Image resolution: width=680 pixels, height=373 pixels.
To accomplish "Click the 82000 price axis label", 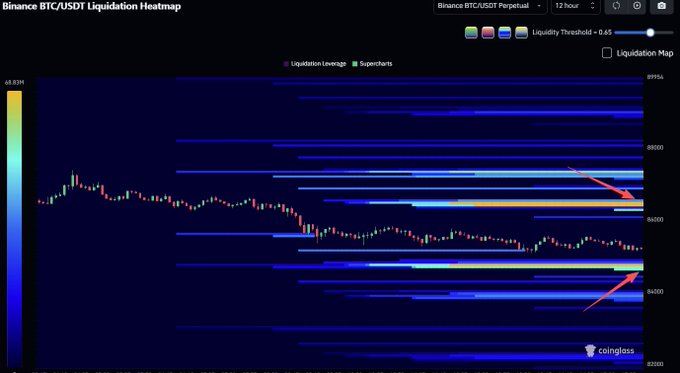I will (655, 363).
